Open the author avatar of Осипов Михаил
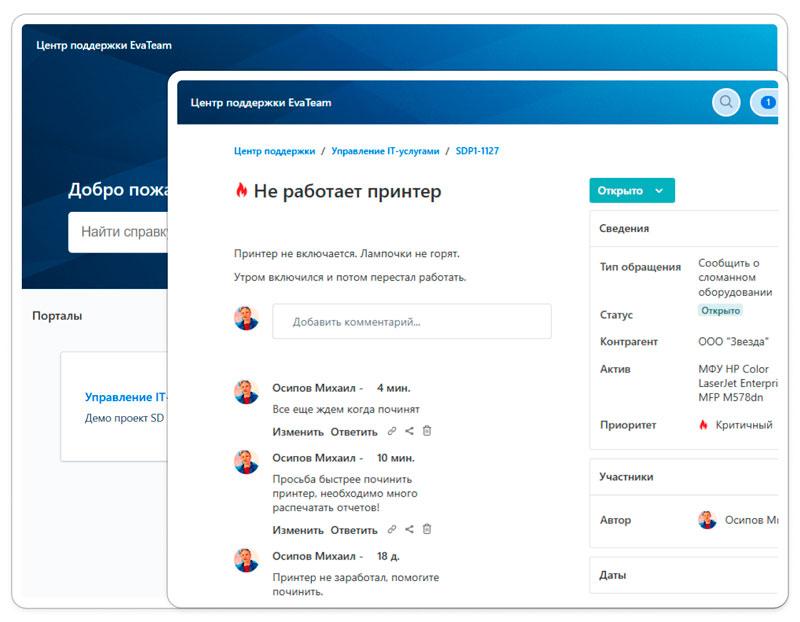800x622 pixels. (x=707, y=520)
